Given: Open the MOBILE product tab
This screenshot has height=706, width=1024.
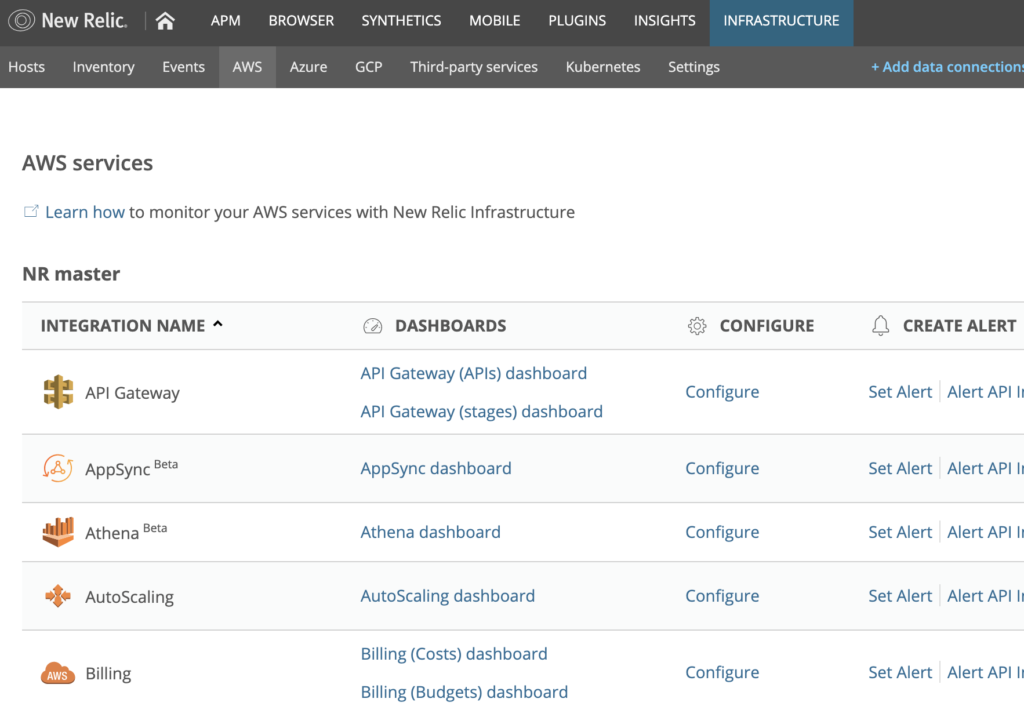Looking at the screenshot, I should pos(494,21).
